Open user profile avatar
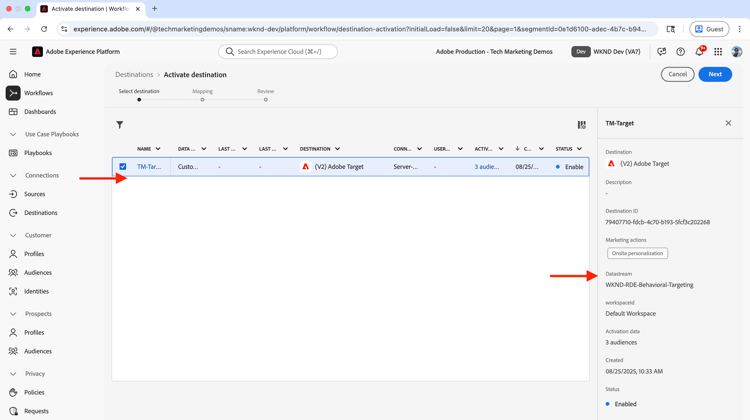Screen dimensions: 750x420 737,52
